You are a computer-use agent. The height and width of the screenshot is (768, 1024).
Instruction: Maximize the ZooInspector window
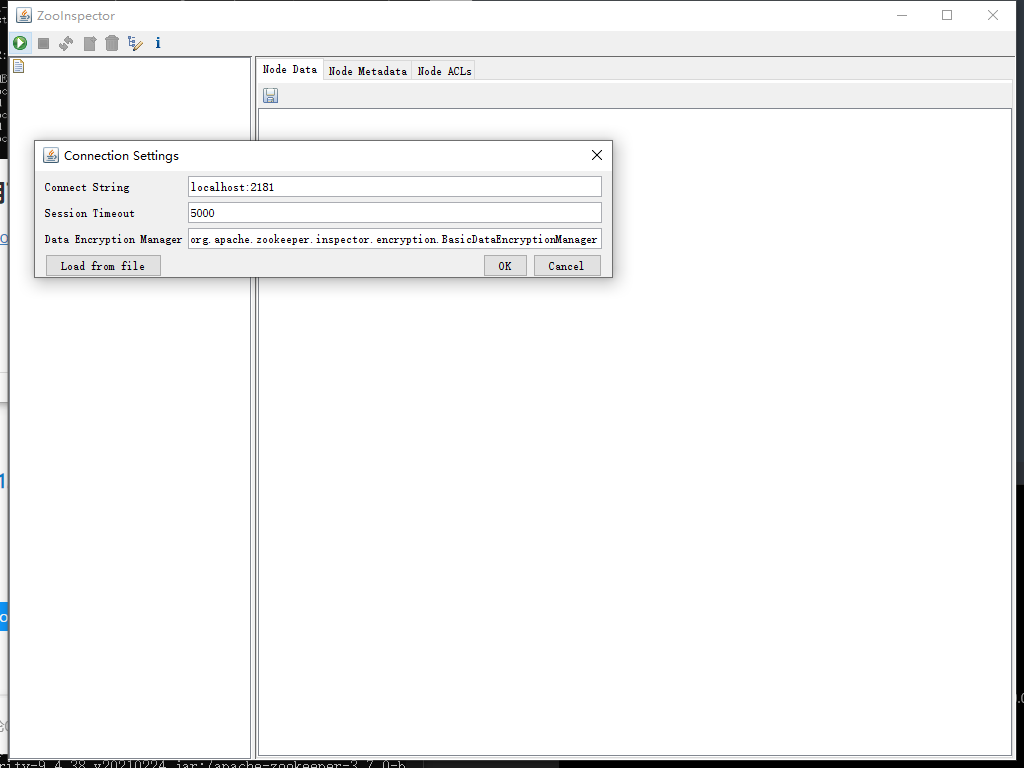click(x=947, y=15)
